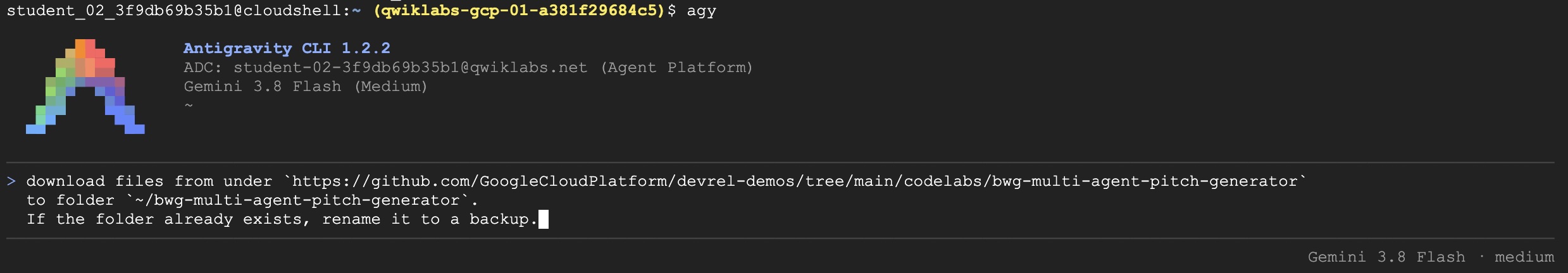
Task: Click the text cursor block at prompt end
Action: pyautogui.click(x=543, y=219)
